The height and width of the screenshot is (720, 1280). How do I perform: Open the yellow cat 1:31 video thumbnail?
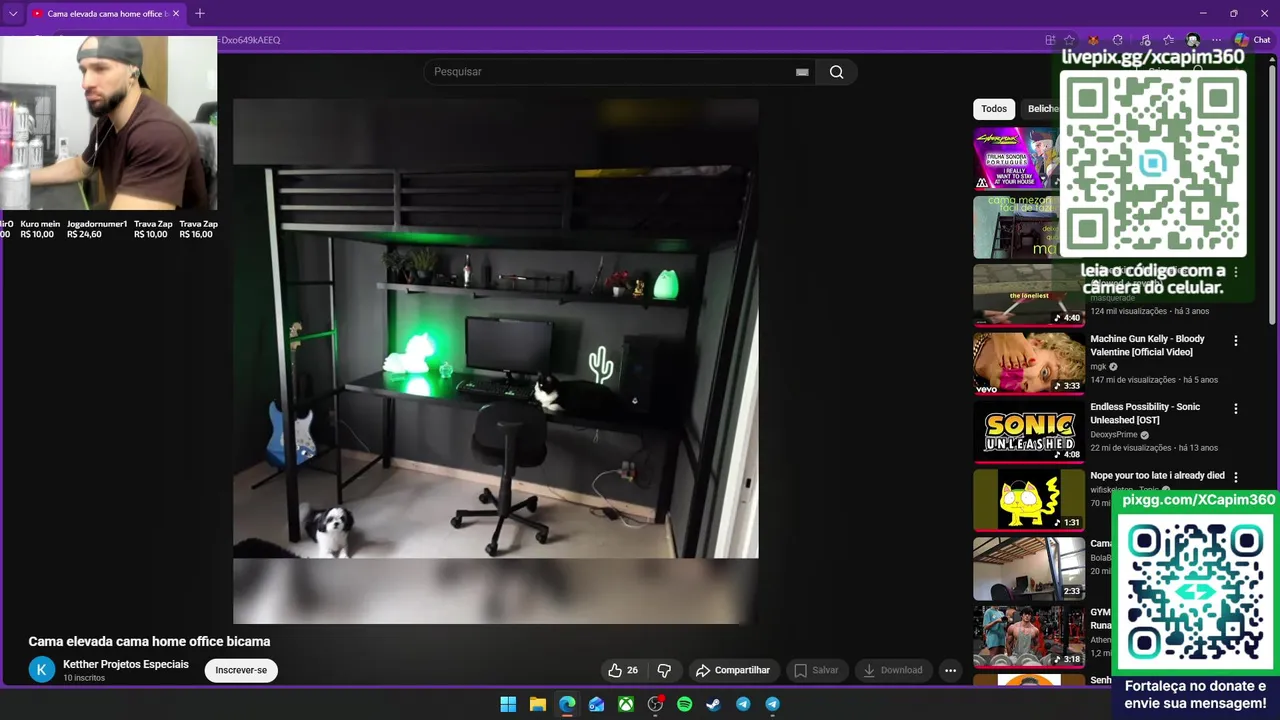coord(1029,499)
